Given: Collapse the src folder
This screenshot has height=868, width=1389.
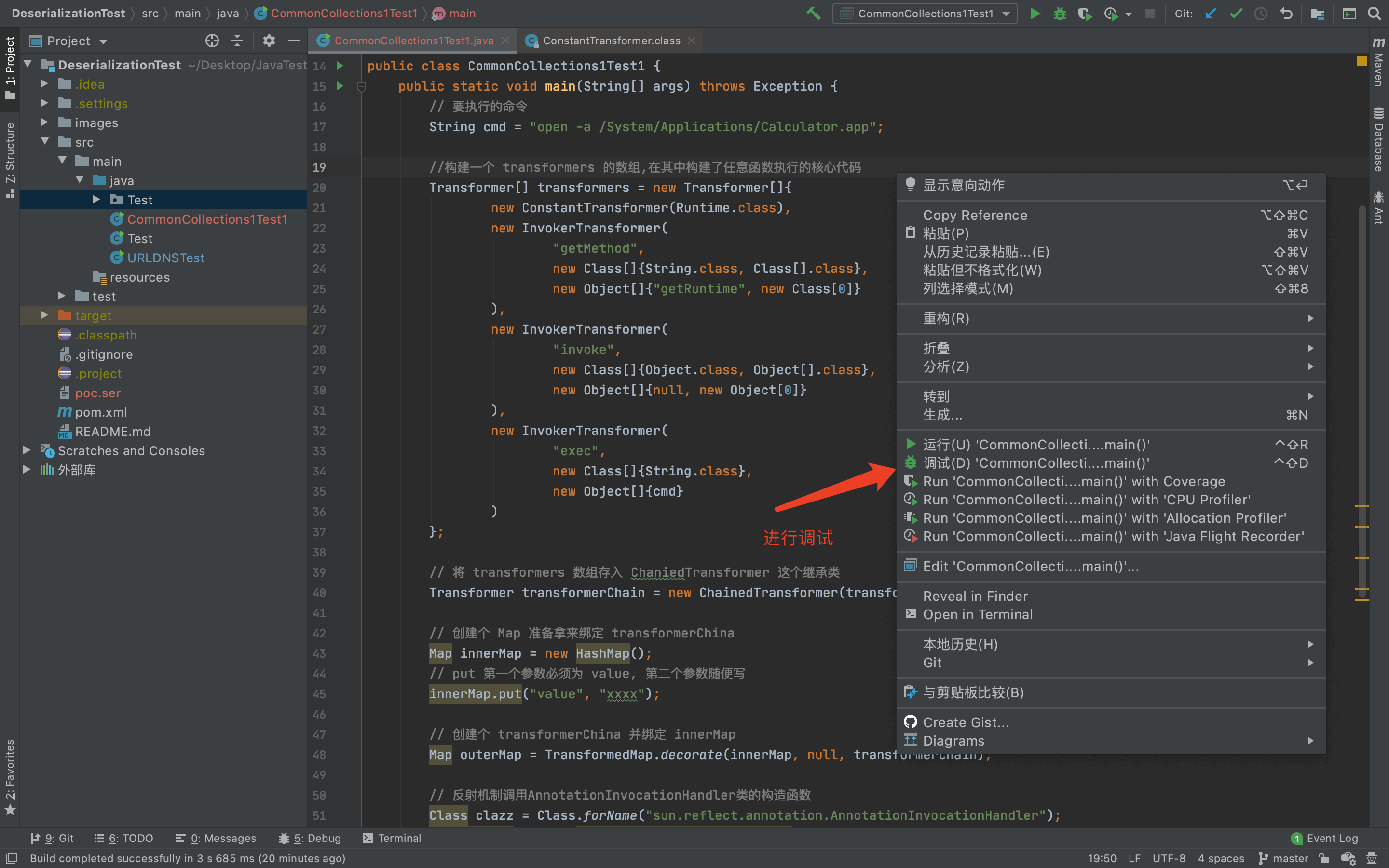Looking at the screenshot, I should [44, 141].
